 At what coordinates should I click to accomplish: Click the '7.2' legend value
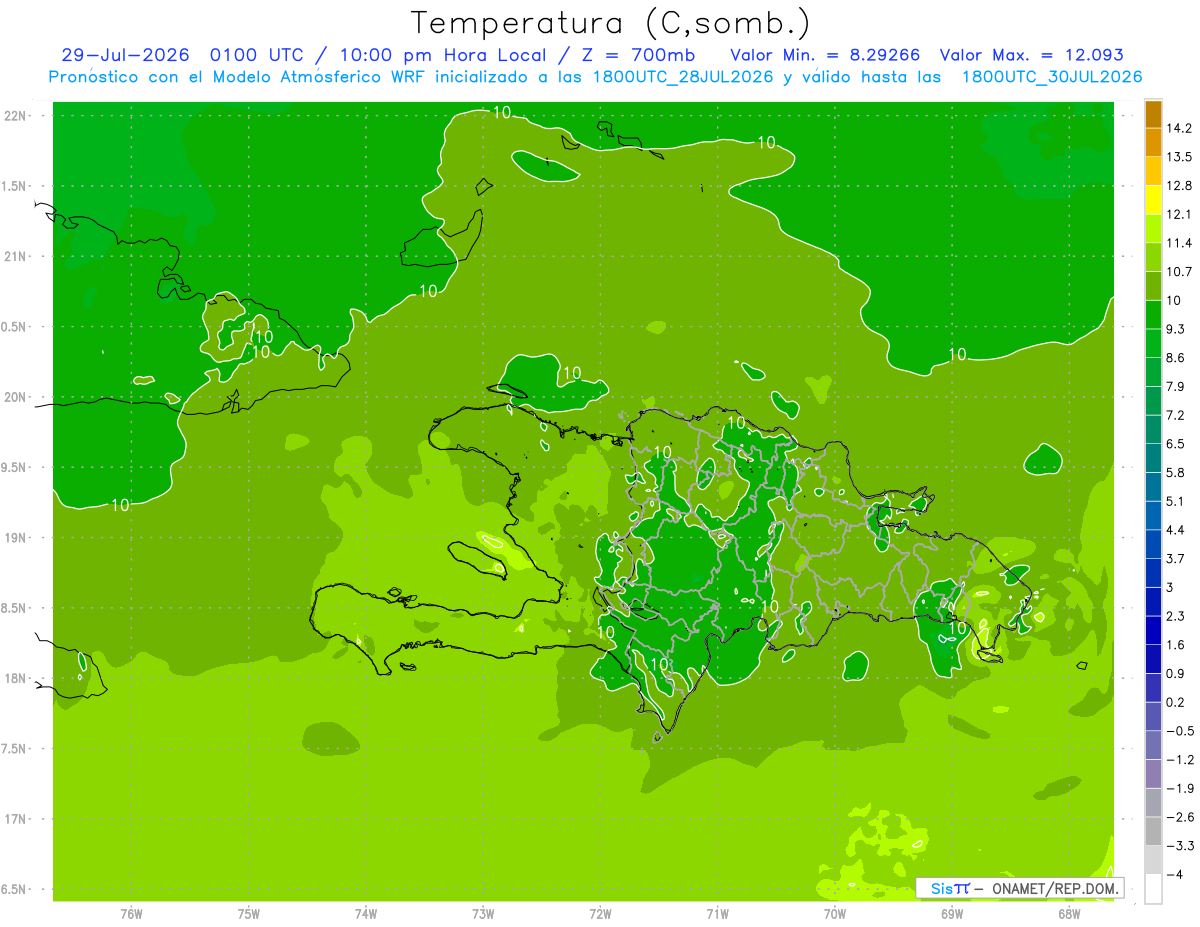[1176, 415]
